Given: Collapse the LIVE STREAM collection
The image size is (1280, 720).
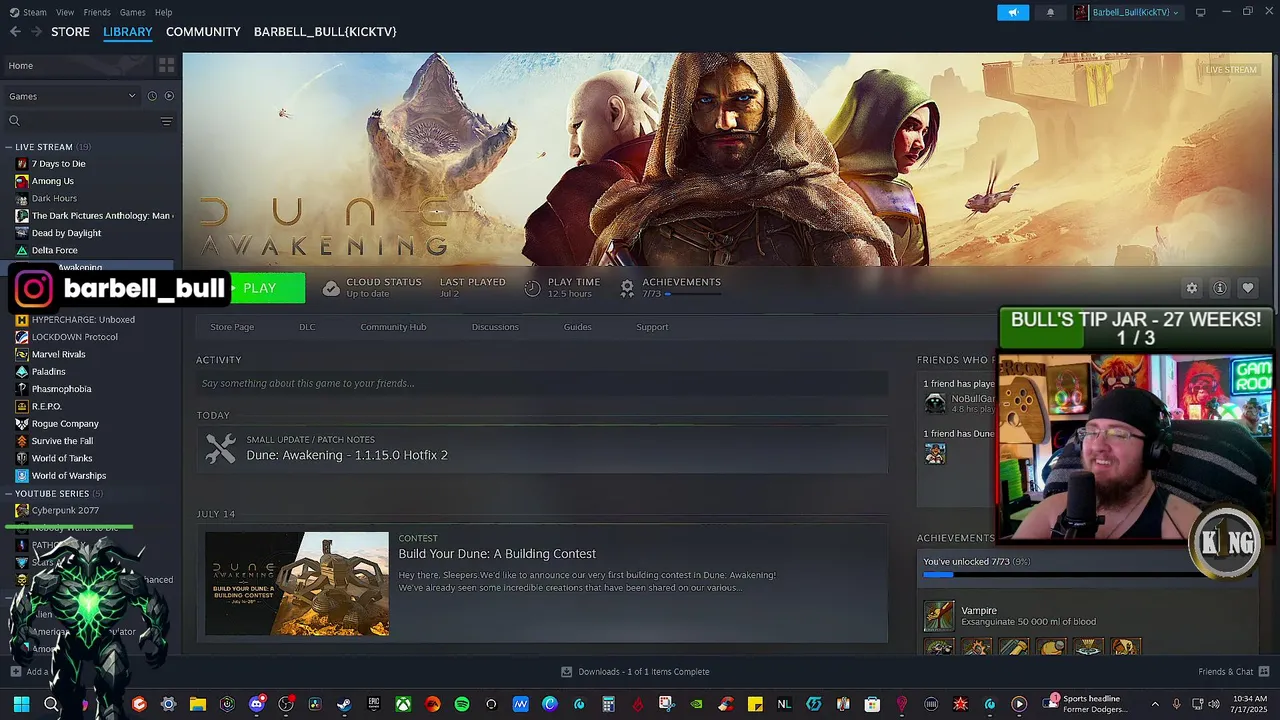Looking at the screenshot, I should (x=9, y=147).
